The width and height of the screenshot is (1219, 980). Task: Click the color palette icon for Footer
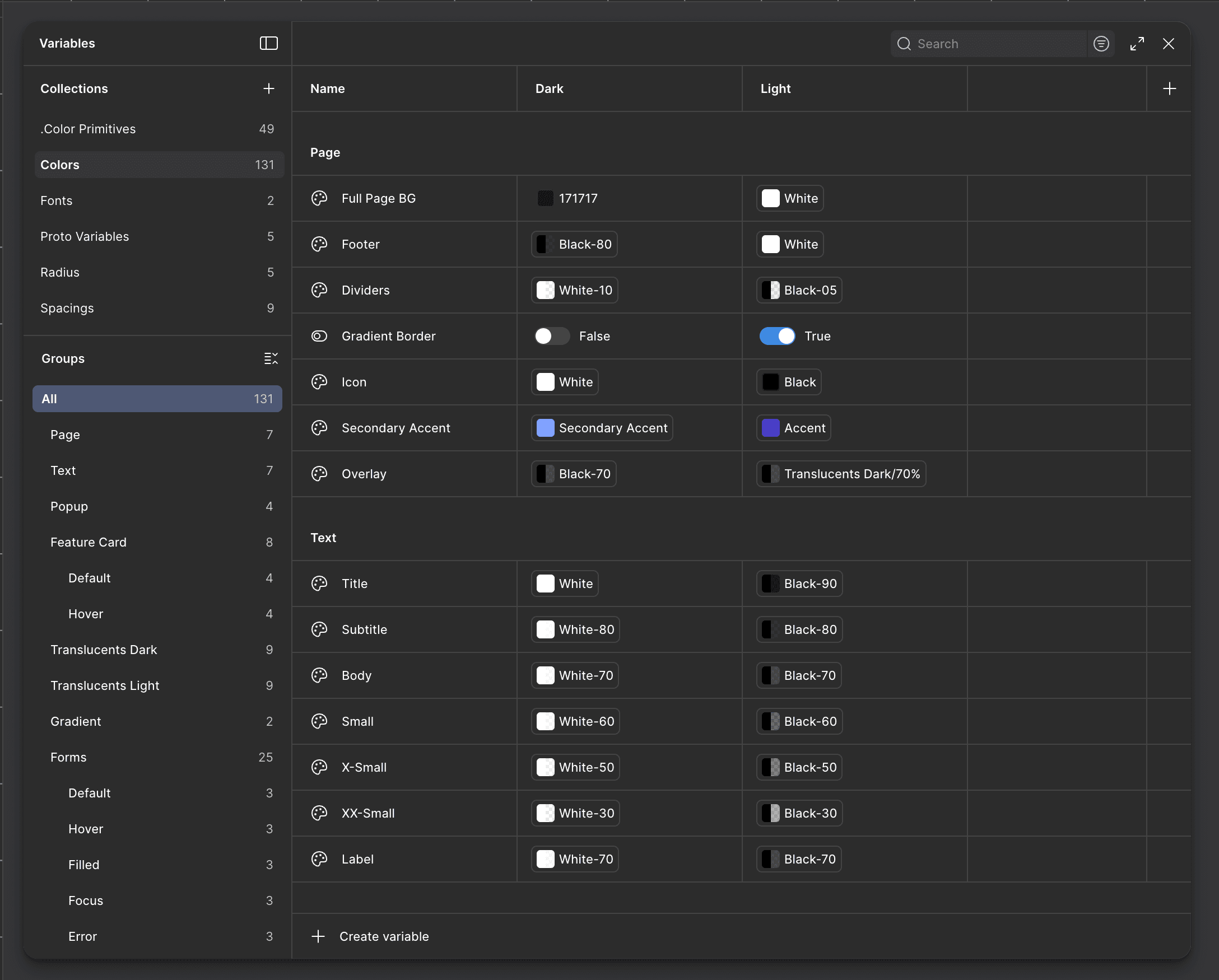point(319,244)
